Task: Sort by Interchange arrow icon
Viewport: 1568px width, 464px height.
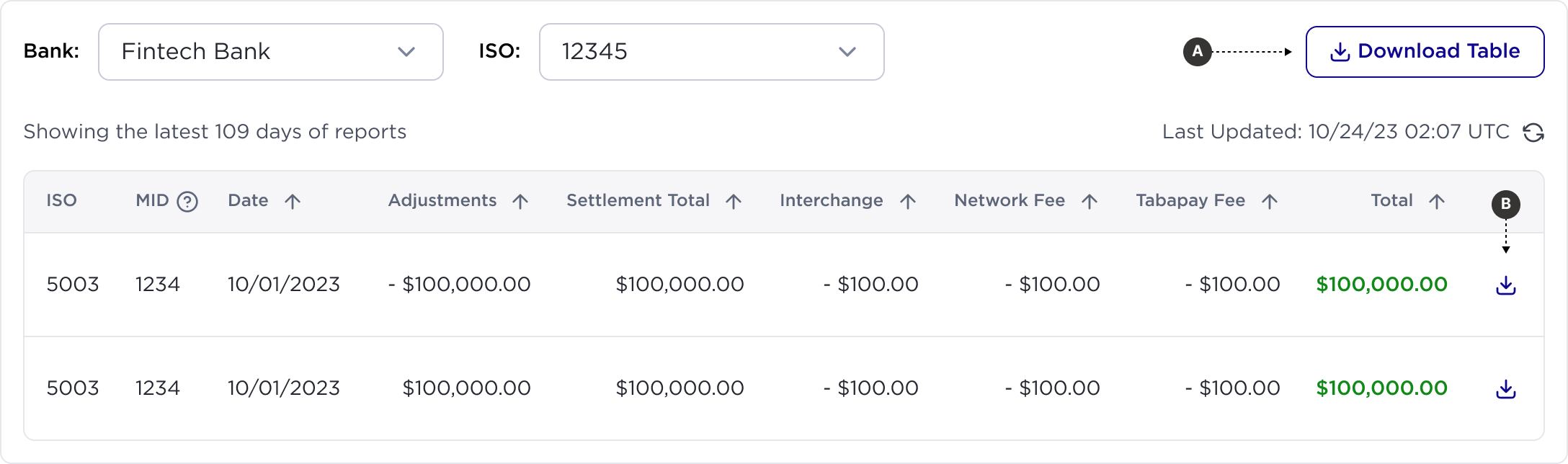Action: click(908, 202)
